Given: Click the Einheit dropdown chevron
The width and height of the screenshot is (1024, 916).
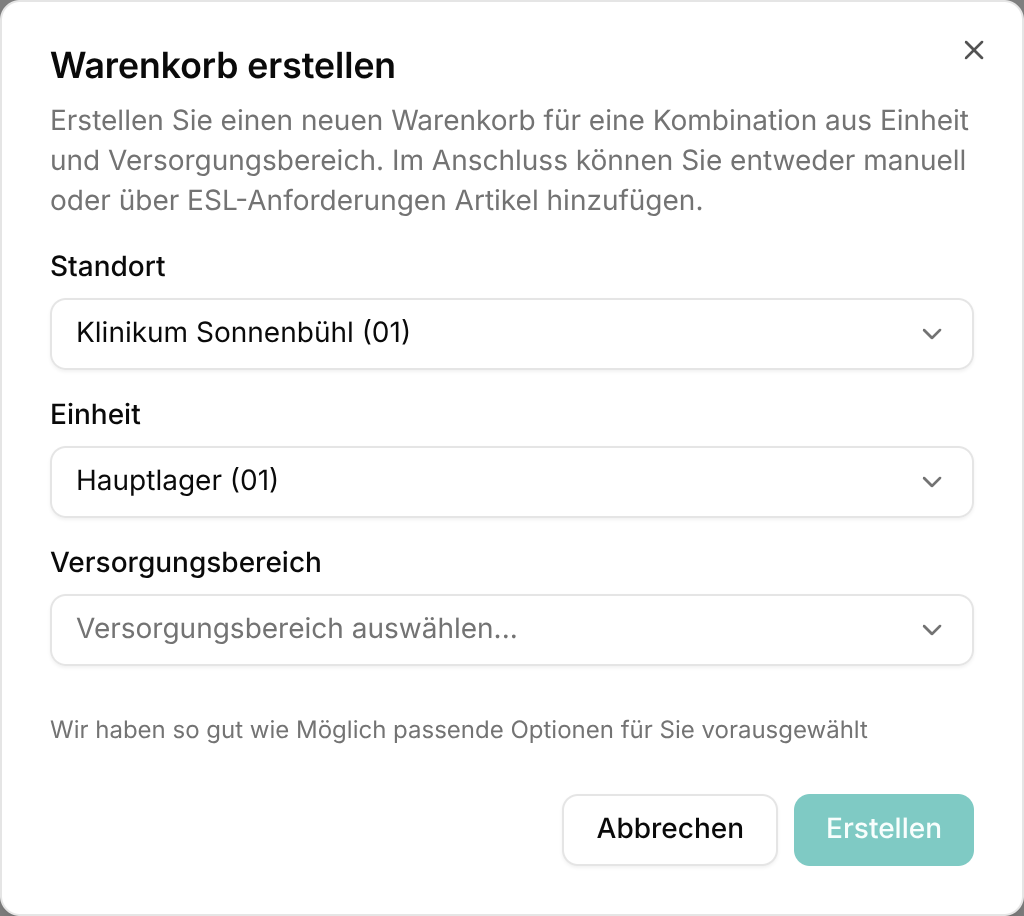Looking at the screenshot, I should click(x=931, y=482).
